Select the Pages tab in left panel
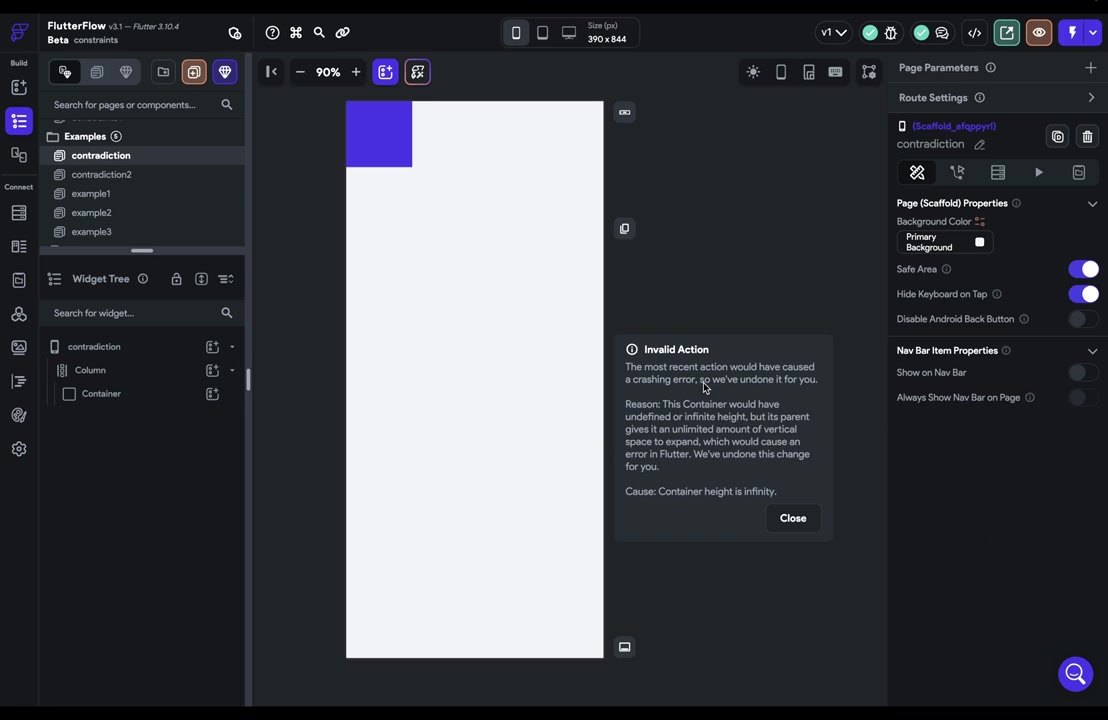1108x720 pixels. coord(97,72)
